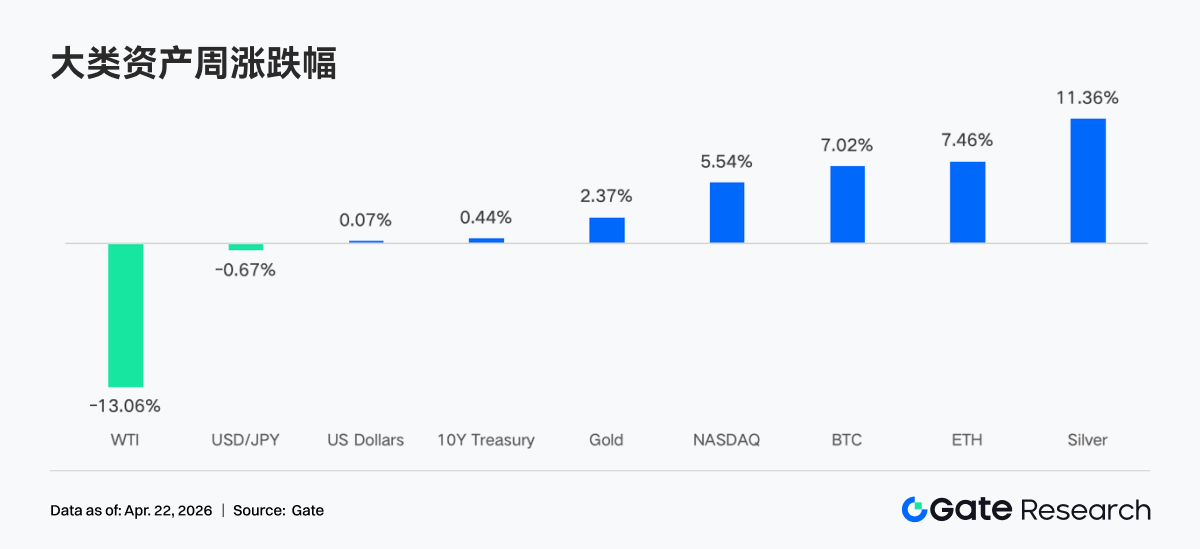Click the blue Gold bar
The height and width of the screenshot is (549, 1200).
click(606, 230)
